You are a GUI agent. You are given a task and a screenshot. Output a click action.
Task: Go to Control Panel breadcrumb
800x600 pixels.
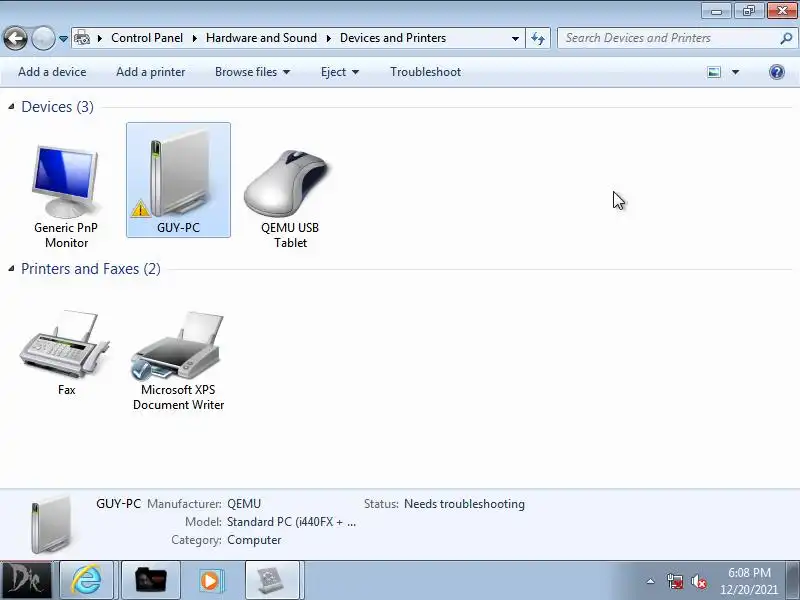point(147,38)
